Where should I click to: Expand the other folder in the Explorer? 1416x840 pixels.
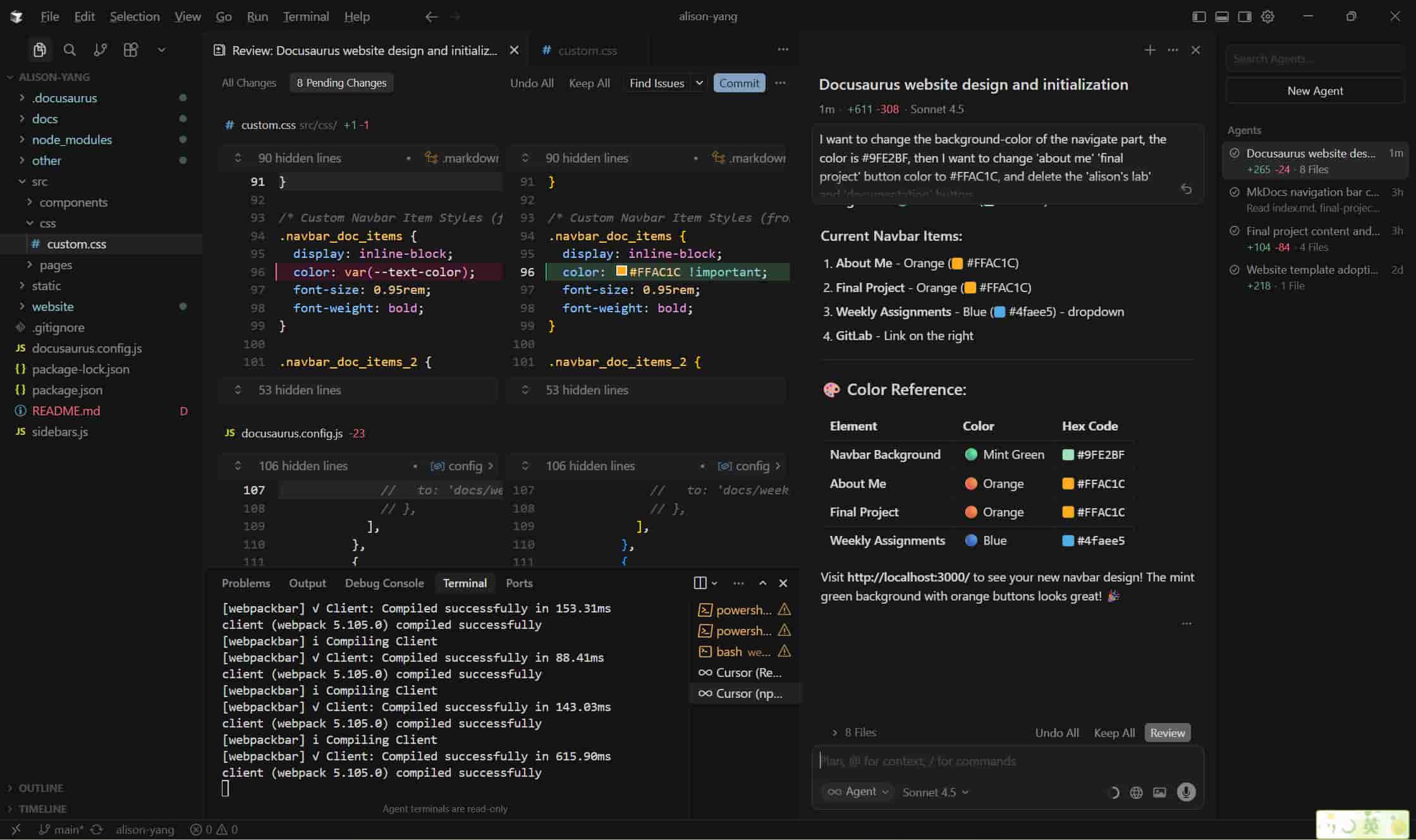click(x=47, y=161)
